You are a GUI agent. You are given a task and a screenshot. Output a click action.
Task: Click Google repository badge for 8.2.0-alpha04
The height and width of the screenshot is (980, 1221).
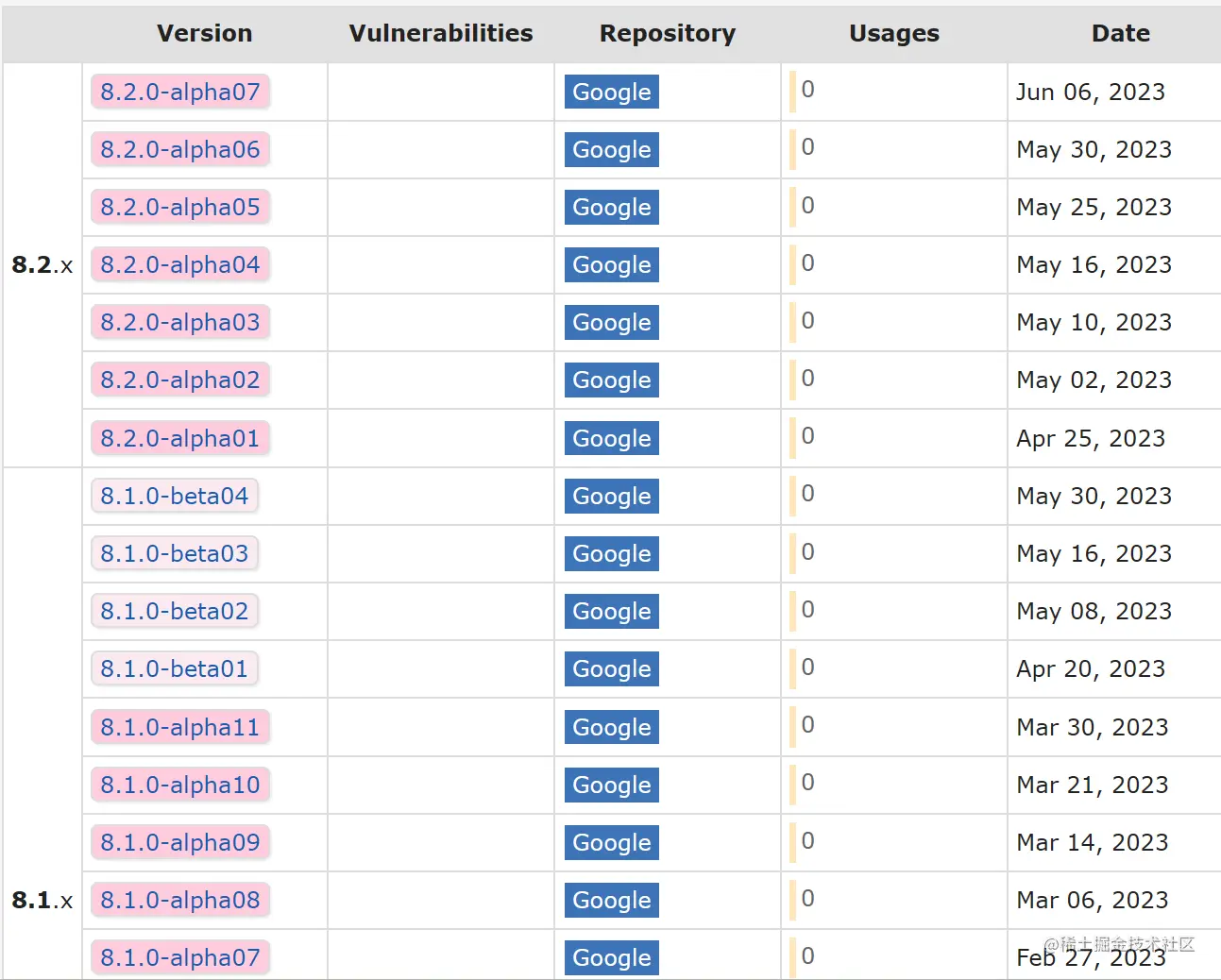pyautogui.click(x=612, y=264)
